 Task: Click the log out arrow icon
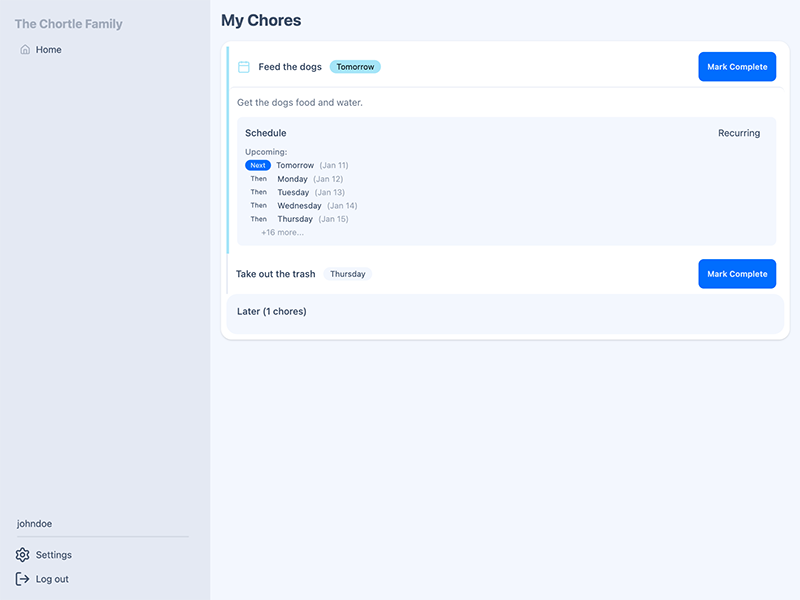(x=23, y=578)
